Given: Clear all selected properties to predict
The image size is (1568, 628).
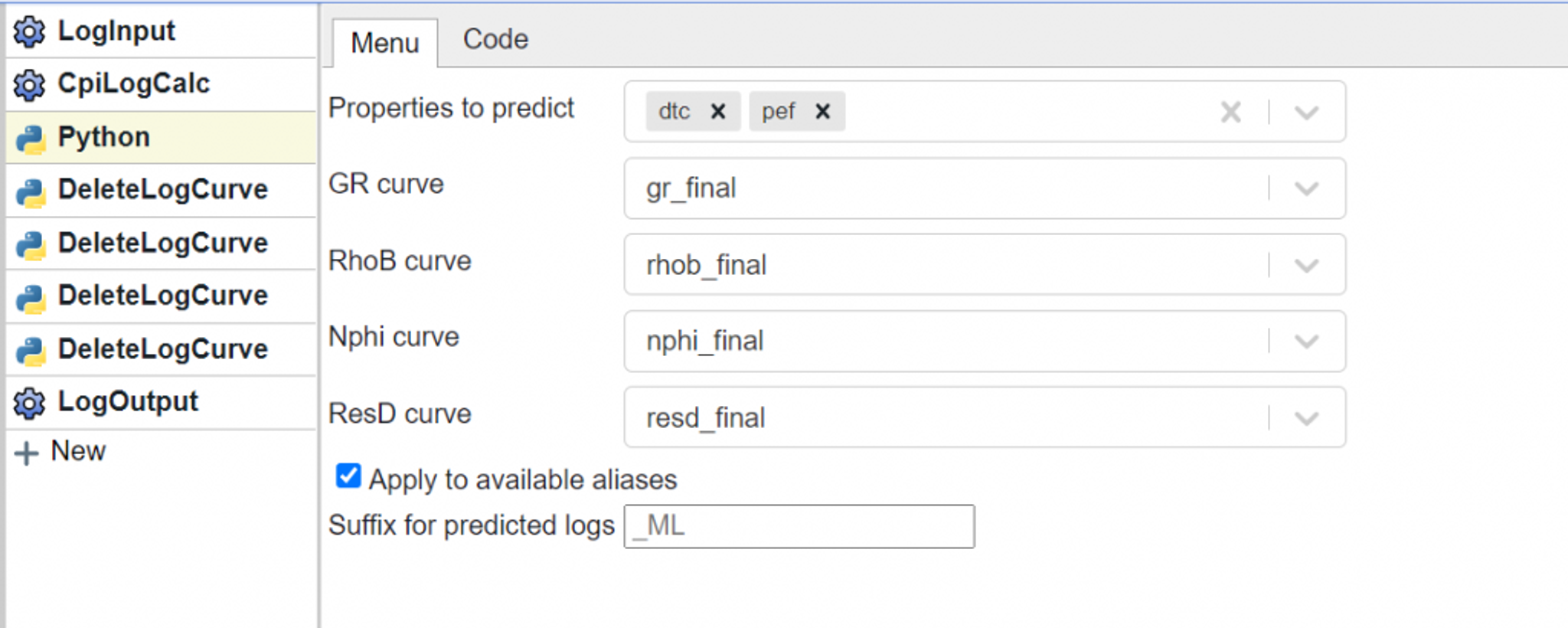Looking at the screenshot, I should click(1230, 113).
